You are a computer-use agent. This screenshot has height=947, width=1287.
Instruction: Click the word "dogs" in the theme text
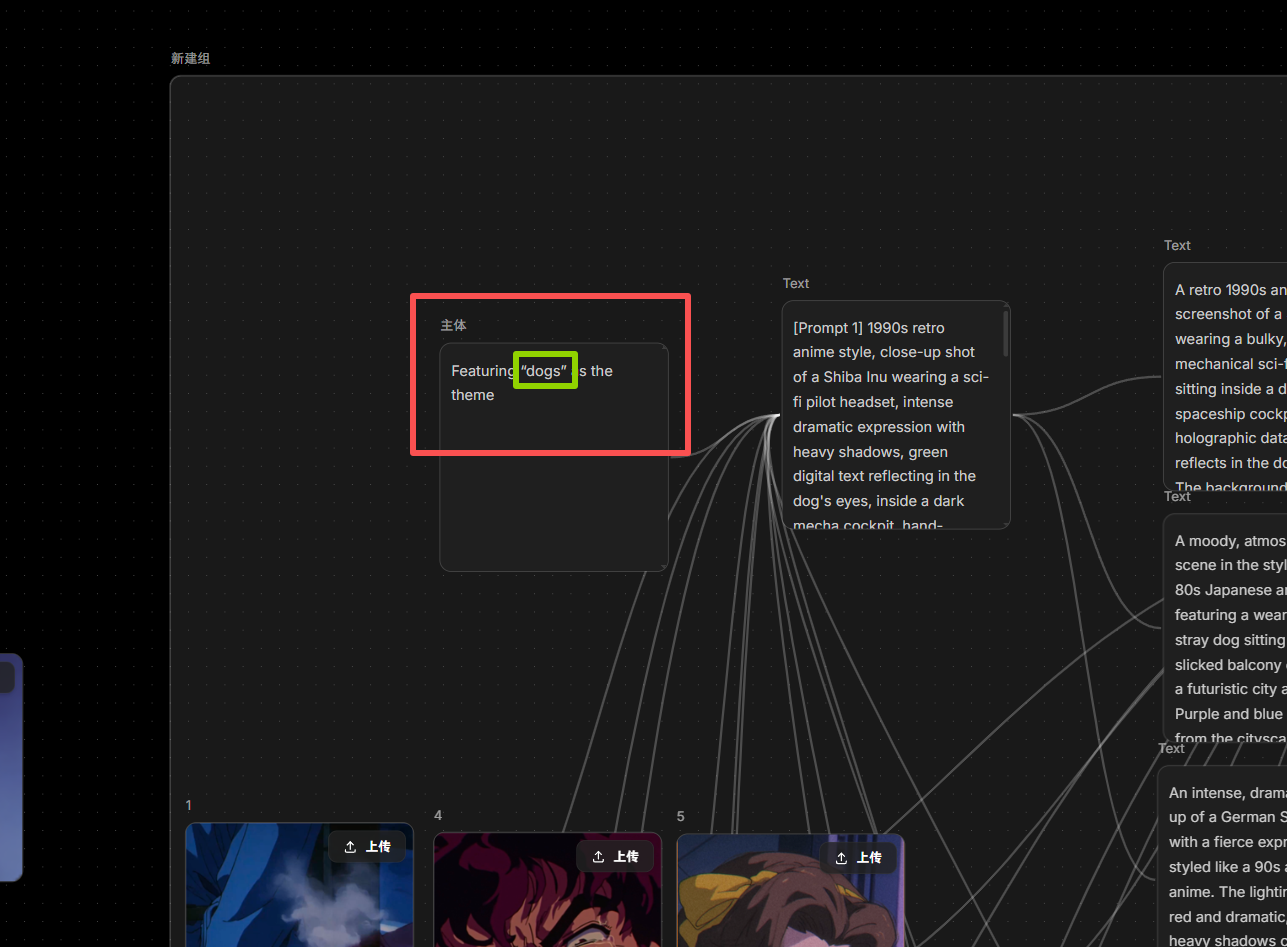[545, 371]
